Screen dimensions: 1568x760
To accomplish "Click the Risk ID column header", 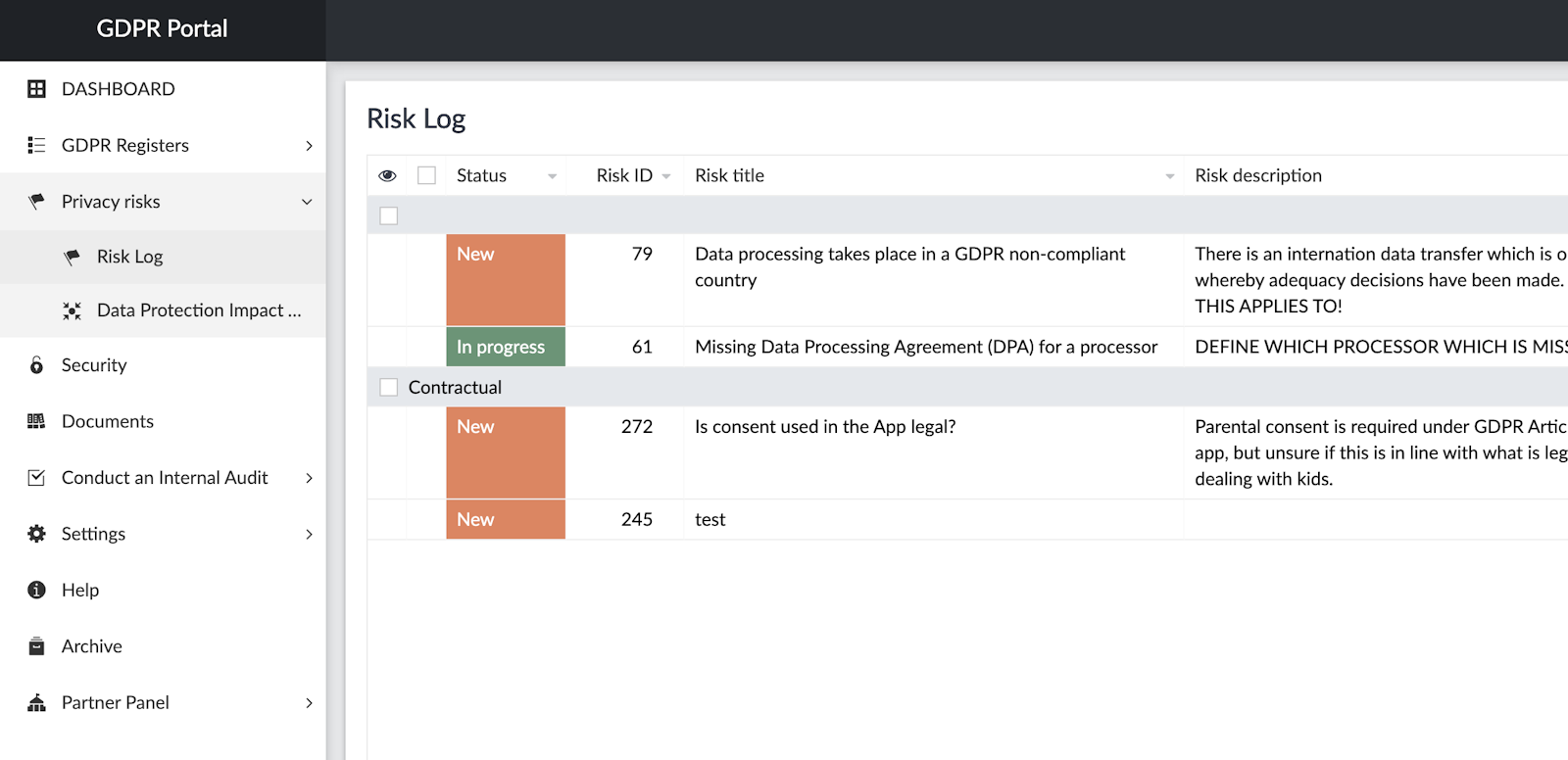I will point(623,175).
